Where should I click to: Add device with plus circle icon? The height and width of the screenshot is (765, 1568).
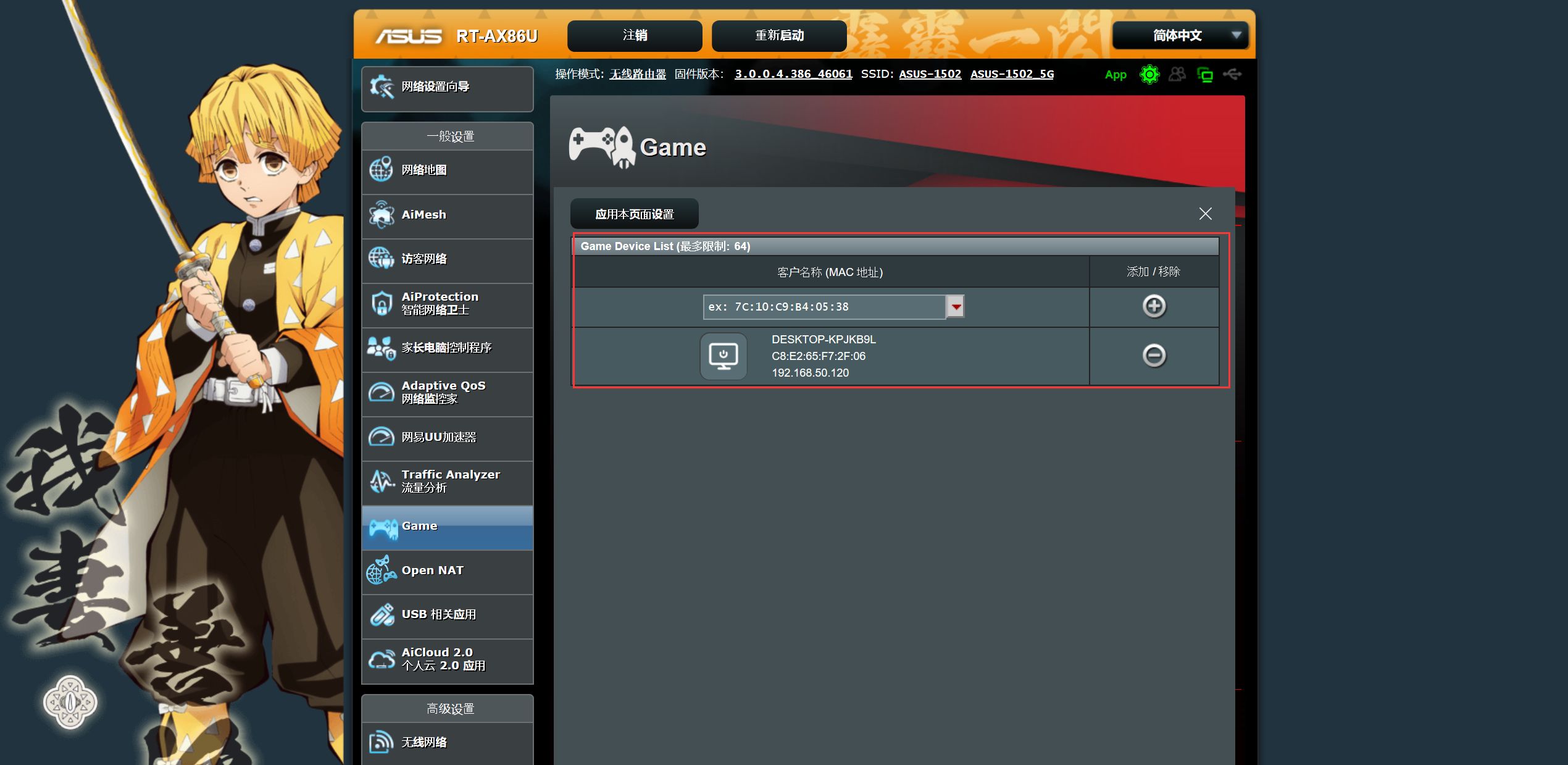(x=1154, y=306)
